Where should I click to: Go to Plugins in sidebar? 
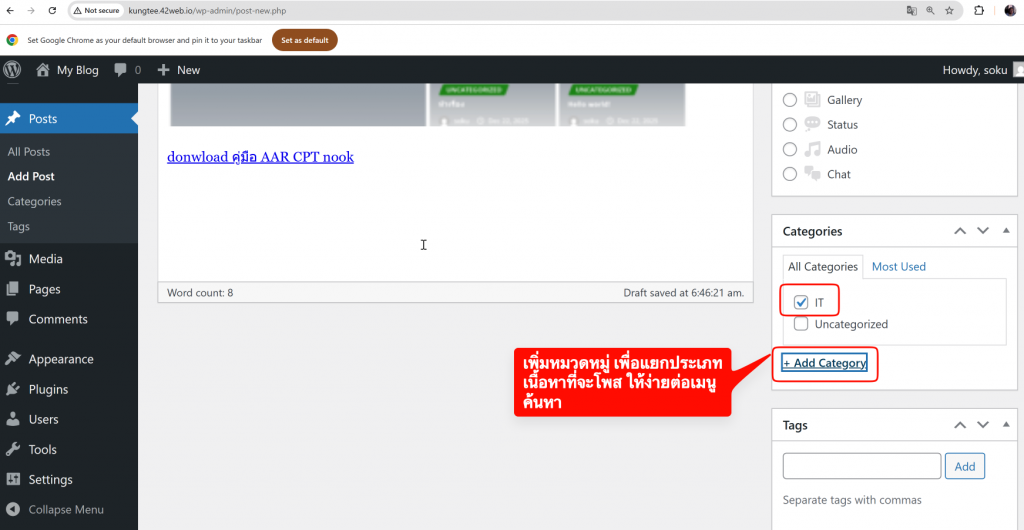[x=48, y=389]
